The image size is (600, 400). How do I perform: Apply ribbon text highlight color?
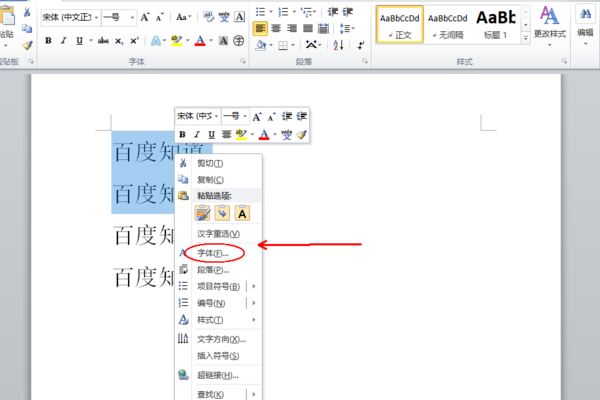pos(176,41)
